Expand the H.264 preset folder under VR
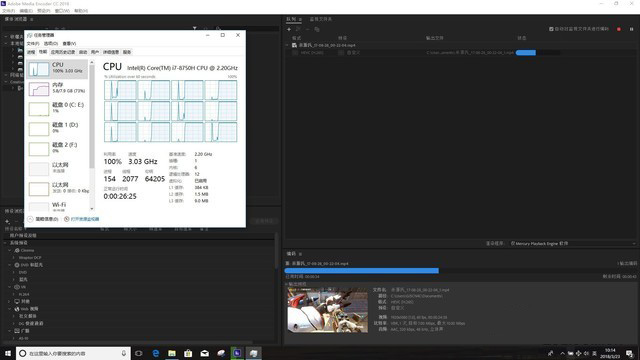 (13, 294)
